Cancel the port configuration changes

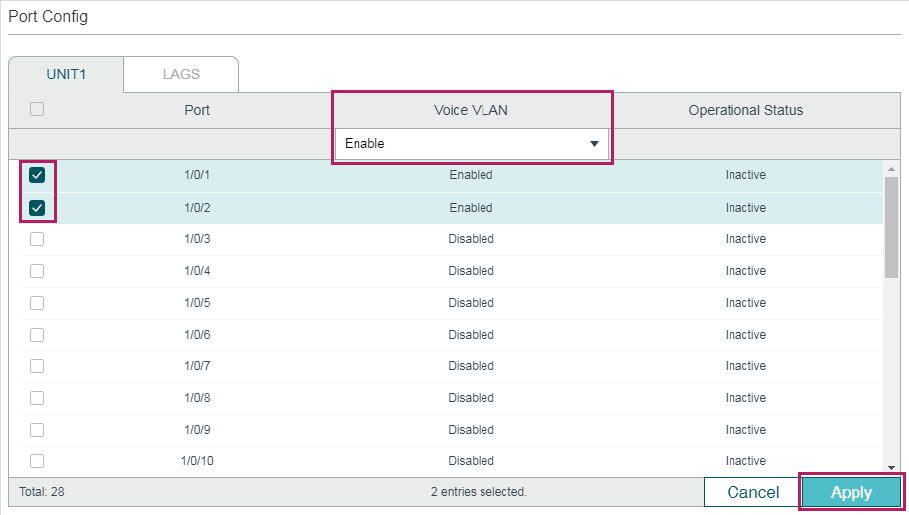point(753,492)
